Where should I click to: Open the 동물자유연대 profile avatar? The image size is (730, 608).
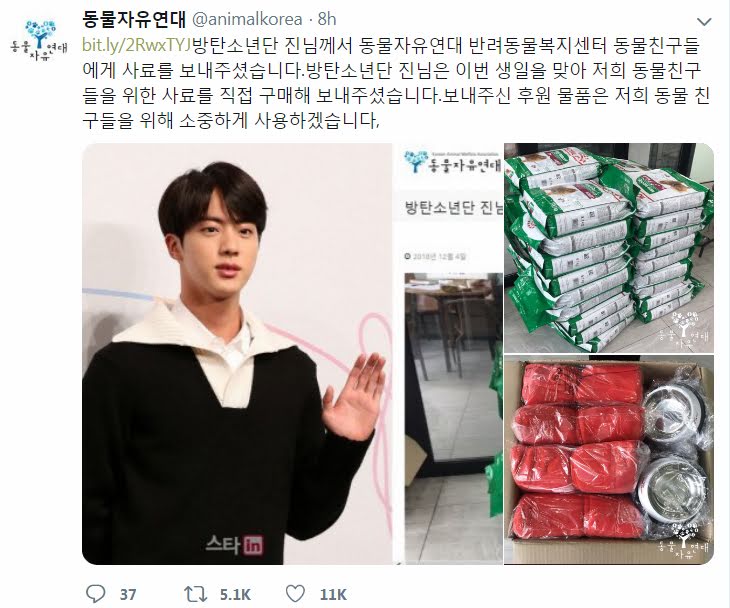click(x=39, y=41)
